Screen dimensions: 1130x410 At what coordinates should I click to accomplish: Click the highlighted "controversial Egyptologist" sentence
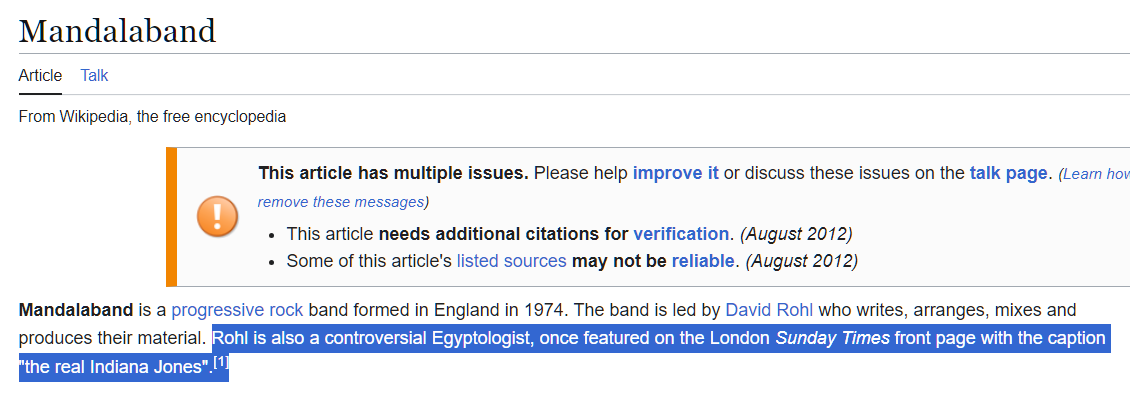point(566,352)
